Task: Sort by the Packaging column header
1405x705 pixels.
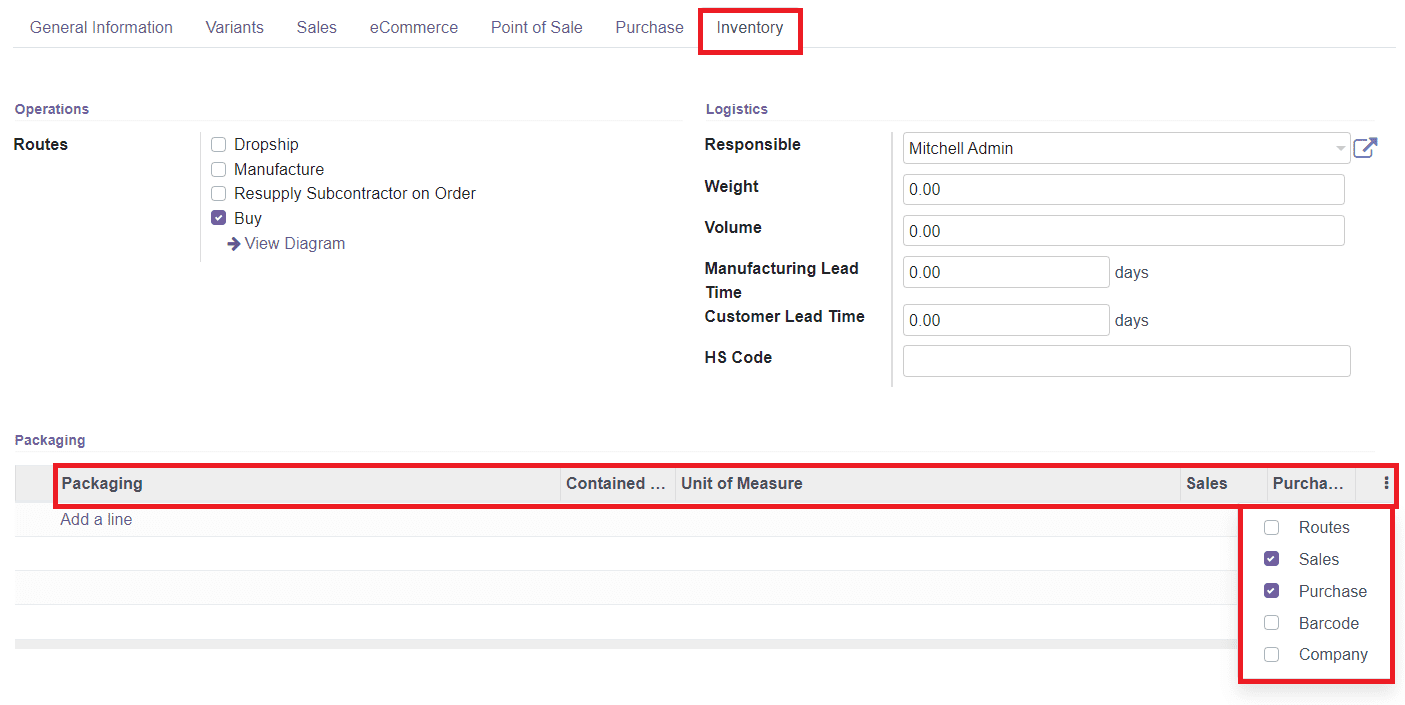Action: click(x=101, y=483)
